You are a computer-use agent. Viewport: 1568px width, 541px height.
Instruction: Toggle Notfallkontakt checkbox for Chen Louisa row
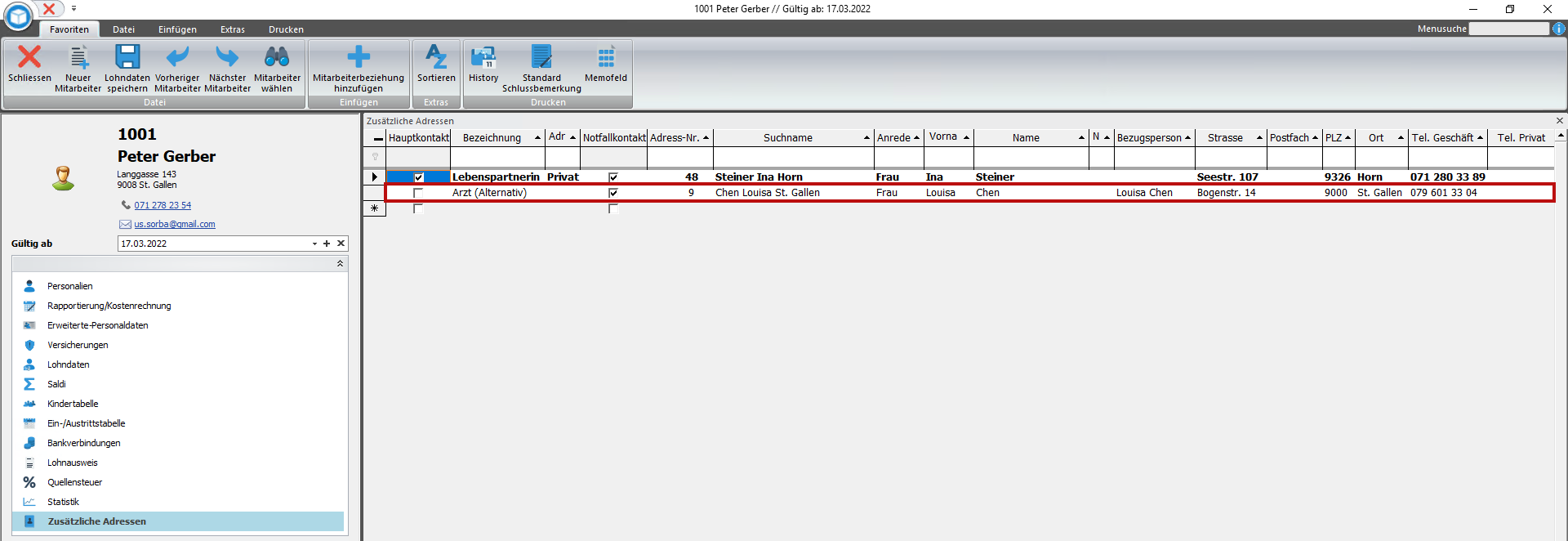[613, 193]
